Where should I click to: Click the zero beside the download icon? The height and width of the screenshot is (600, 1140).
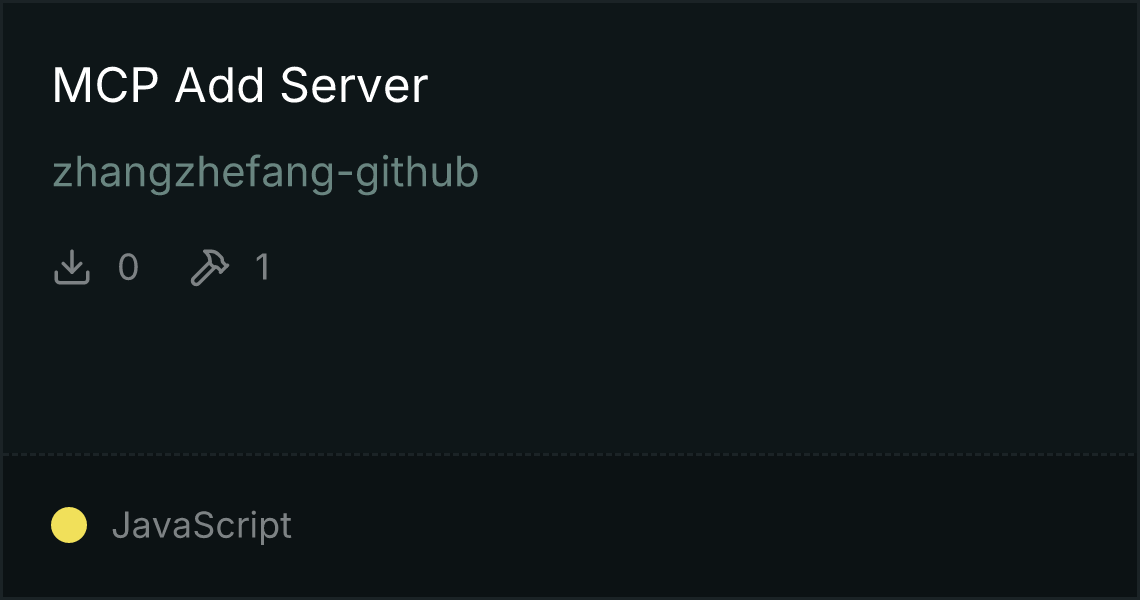click(128, 267)
